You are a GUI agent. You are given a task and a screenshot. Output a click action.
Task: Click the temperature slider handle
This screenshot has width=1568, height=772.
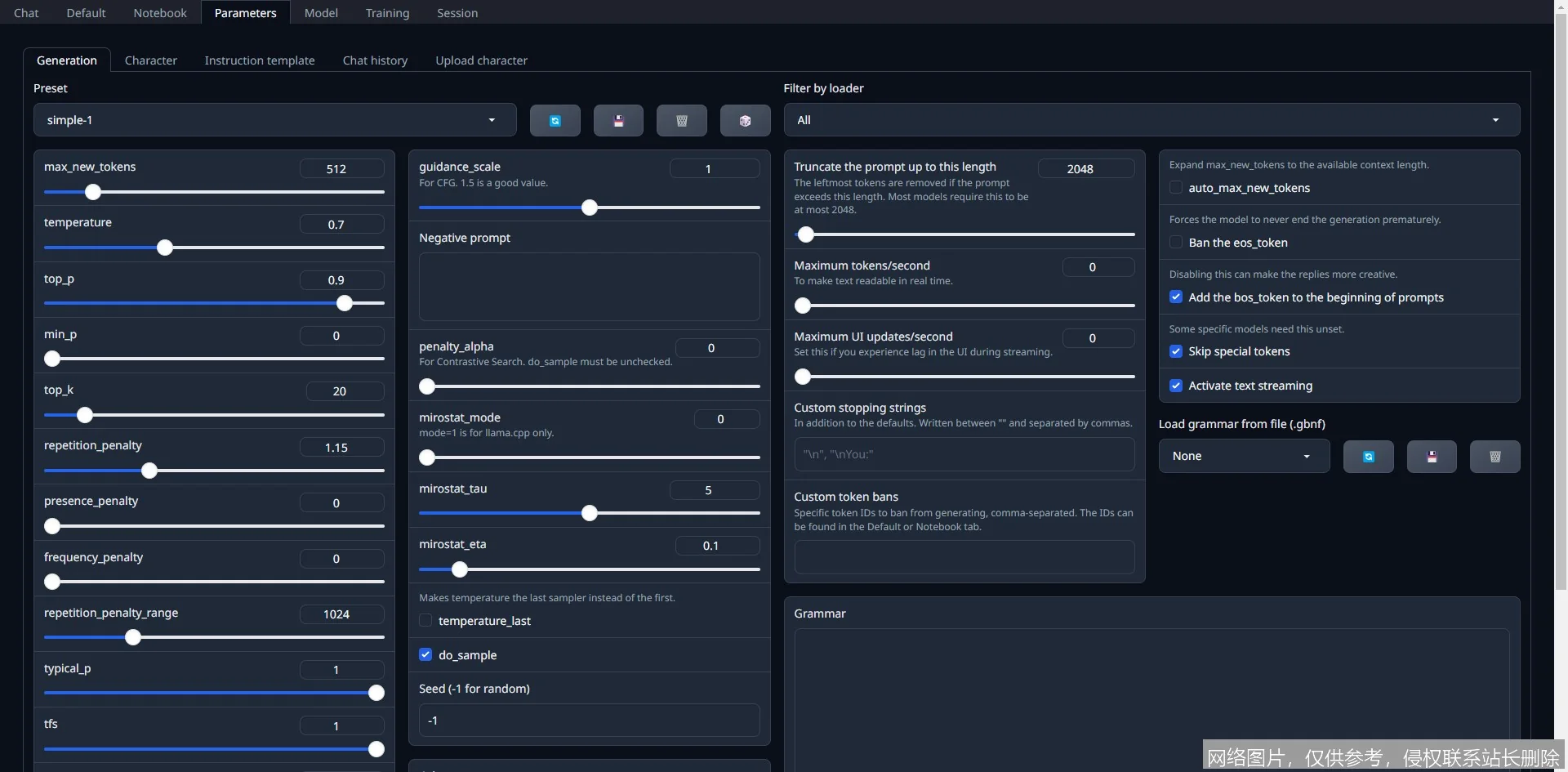(165, 248)
